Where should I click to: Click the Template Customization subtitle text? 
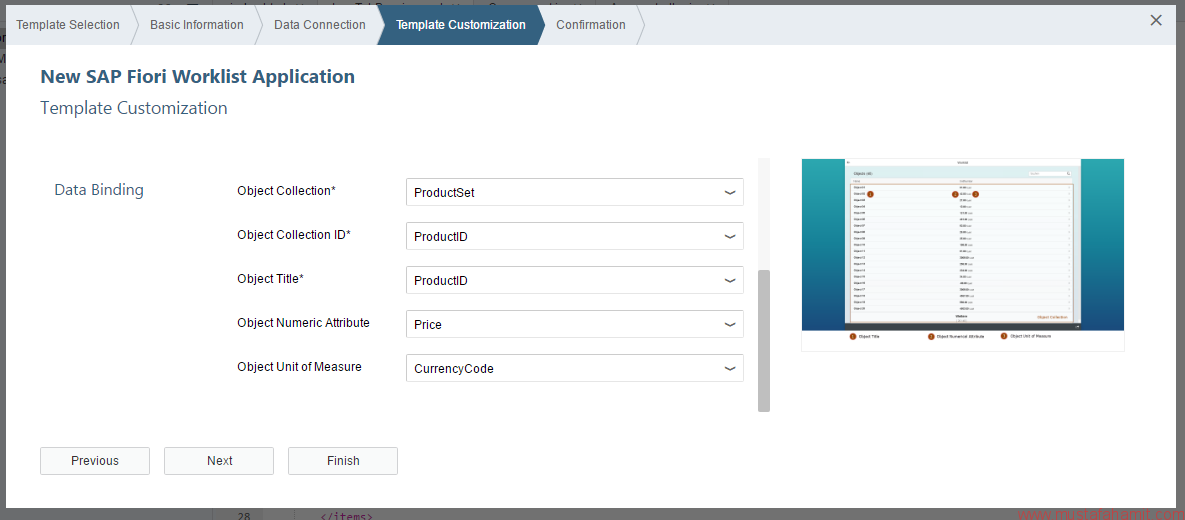coord(134,108)
